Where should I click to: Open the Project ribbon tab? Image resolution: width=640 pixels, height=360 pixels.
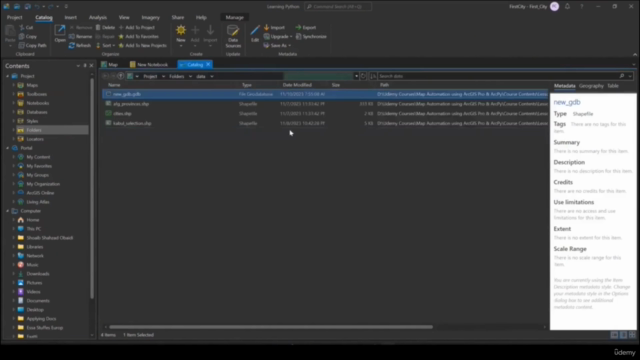click(15, 17)
